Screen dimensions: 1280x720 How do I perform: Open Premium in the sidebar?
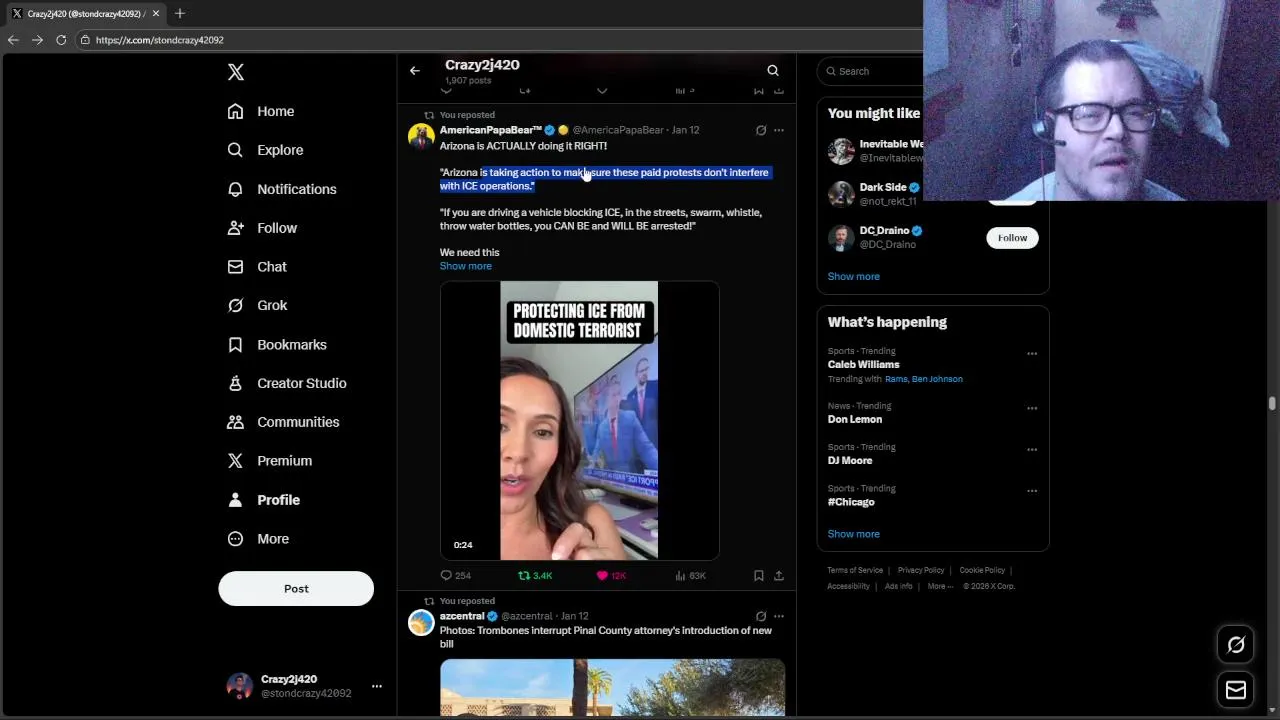pyautogui.click(x=269, y=461)
